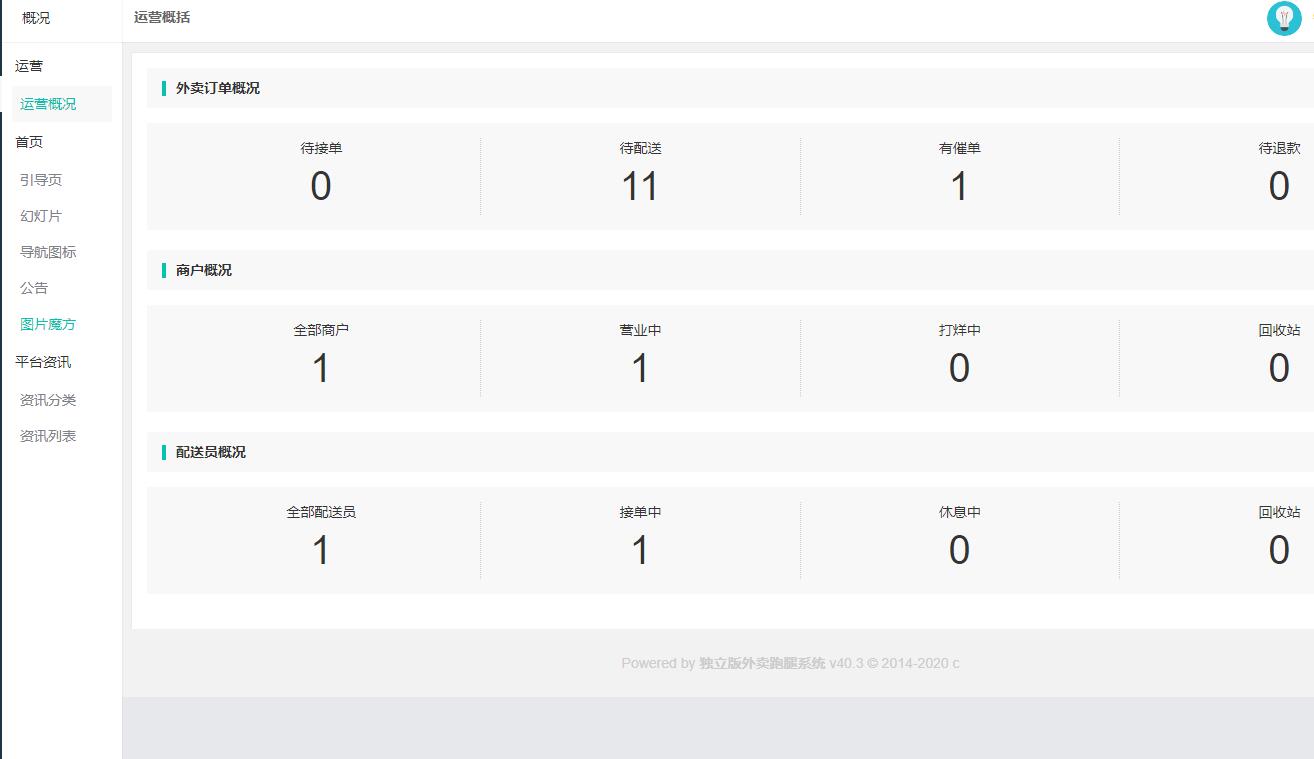Click the 全部配送员 count
Image resolution: width=1314 pixels, height=759 pixels.
tap(321, 551)
